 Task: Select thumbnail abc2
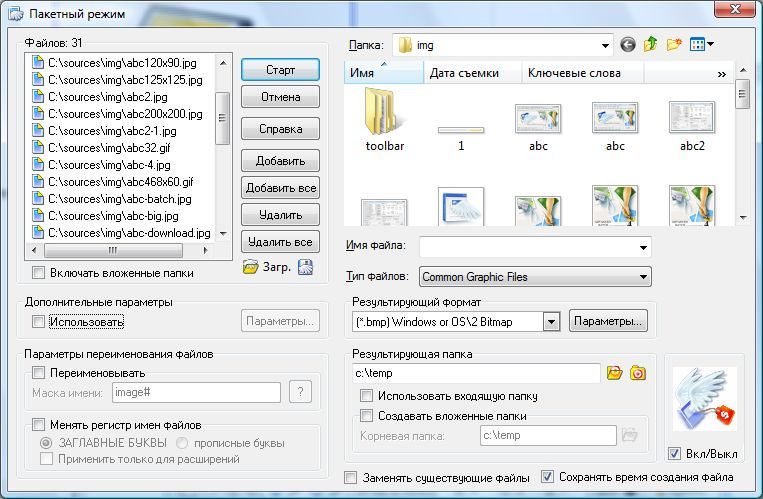tap(691, 117)
